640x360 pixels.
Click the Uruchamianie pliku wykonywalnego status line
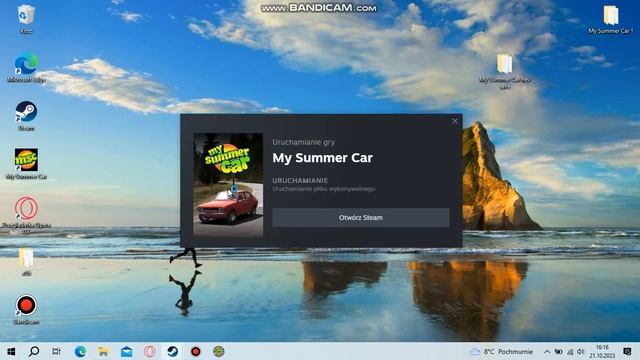[323, 189]
